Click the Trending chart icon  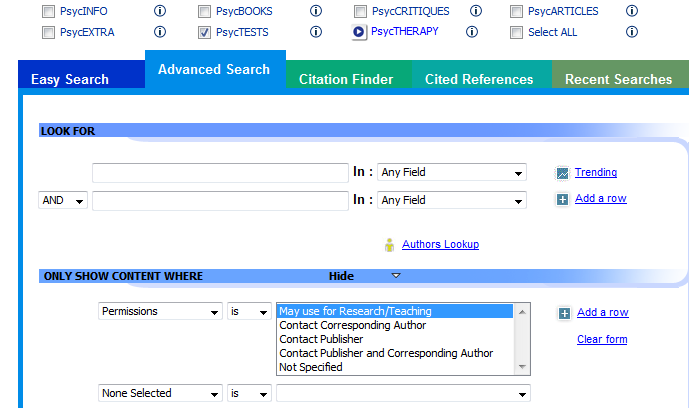pyautogui.click(x=562, y=173)
